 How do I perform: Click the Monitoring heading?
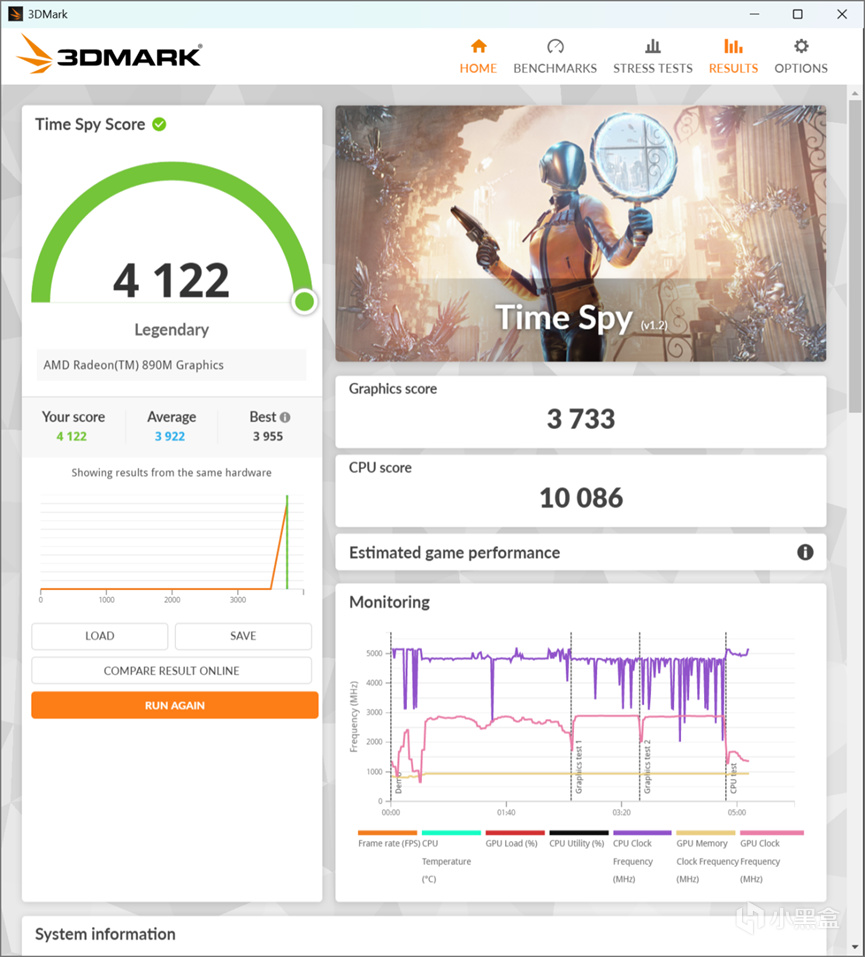pyautogui.click(x=389, y=602)
